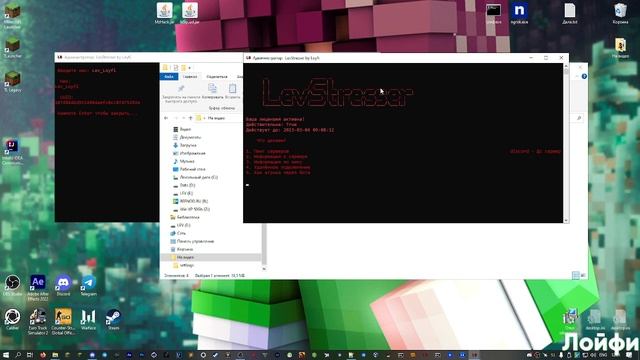Screen dimensions: 640x360
Task: Click Explorer Up directory arrow
Action: coord(190,118)
